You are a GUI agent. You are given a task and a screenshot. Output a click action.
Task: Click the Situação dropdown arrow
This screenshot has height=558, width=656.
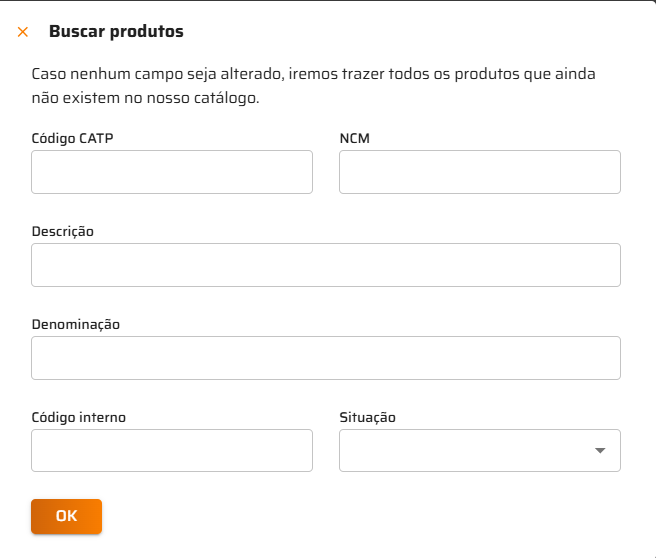pos(600,451)
